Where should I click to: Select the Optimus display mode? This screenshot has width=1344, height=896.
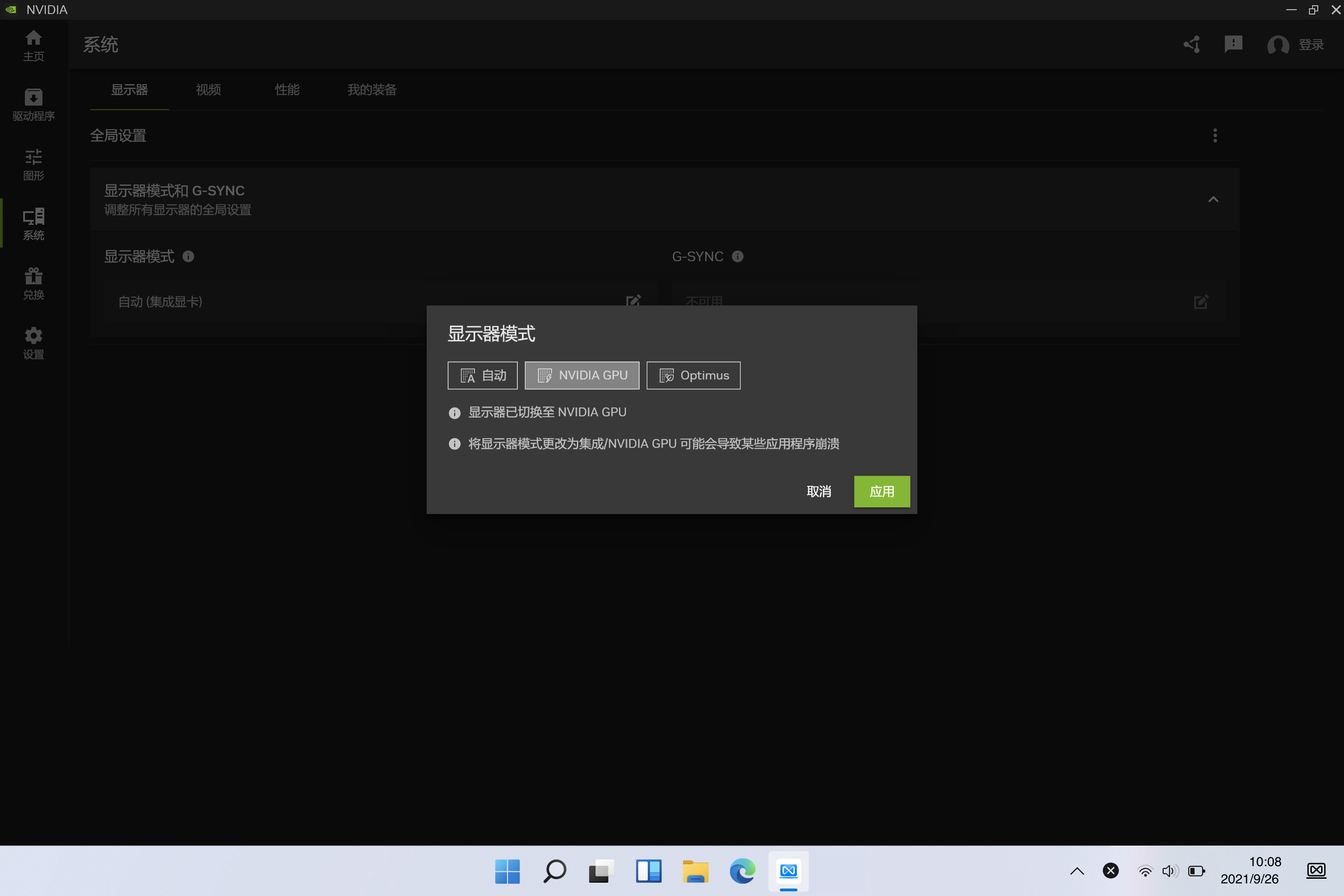(x=693, y=375)
